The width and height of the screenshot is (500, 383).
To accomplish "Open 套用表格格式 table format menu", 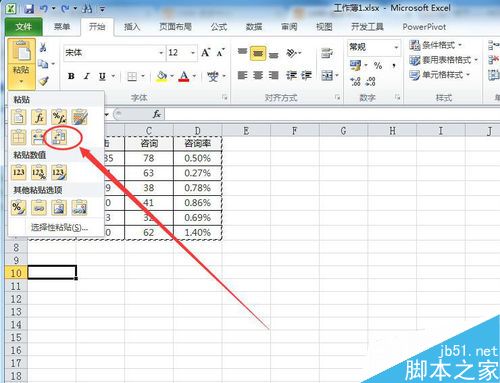I will tap(443, 60).
